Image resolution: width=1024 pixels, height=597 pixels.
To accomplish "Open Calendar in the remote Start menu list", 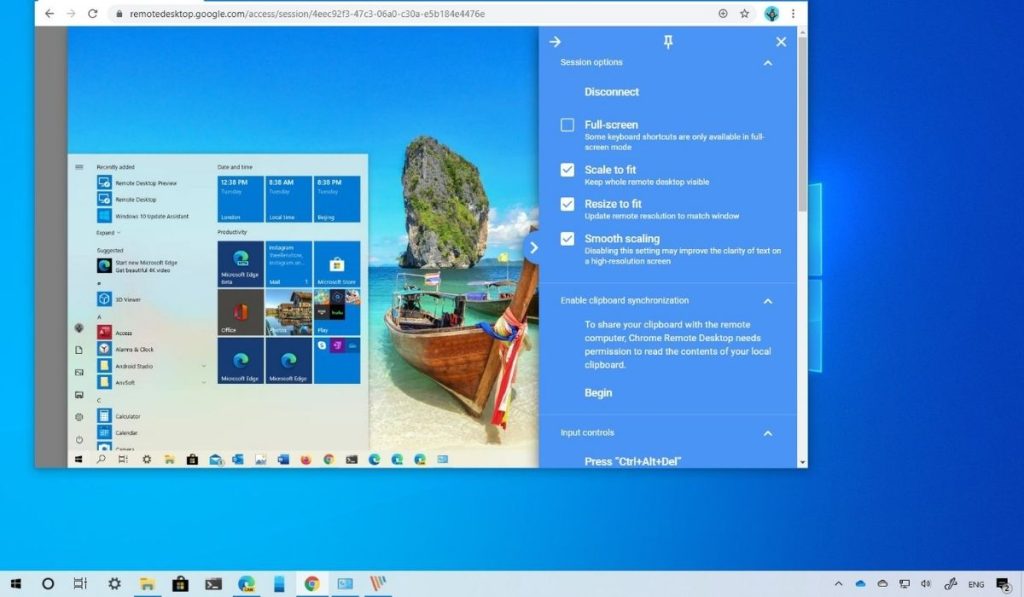I will coord(118,432).
